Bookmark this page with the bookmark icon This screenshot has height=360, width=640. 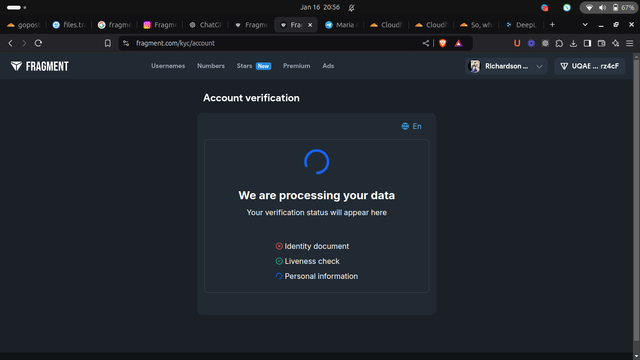[108, 43]
